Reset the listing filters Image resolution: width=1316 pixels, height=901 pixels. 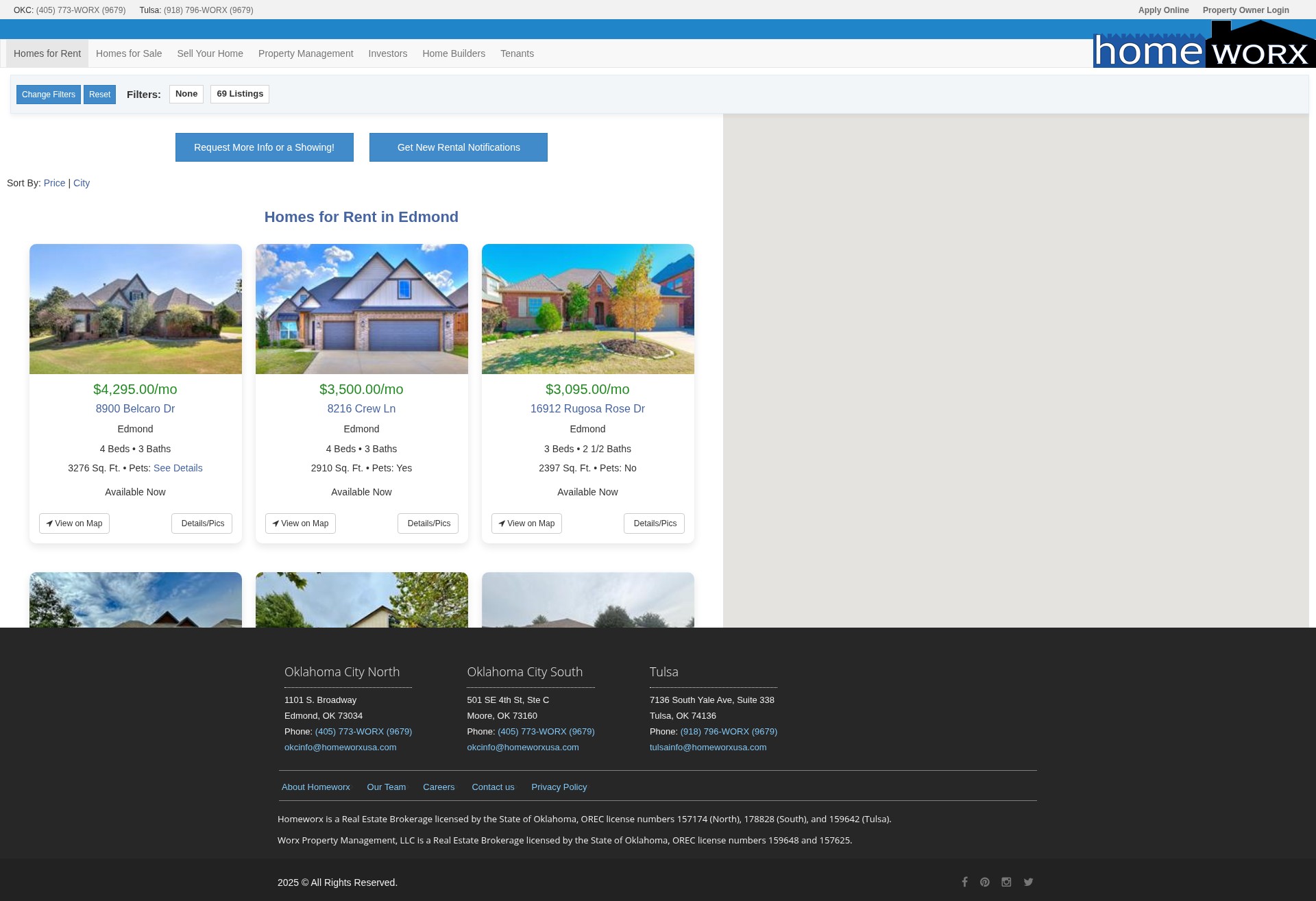(99, 95)
